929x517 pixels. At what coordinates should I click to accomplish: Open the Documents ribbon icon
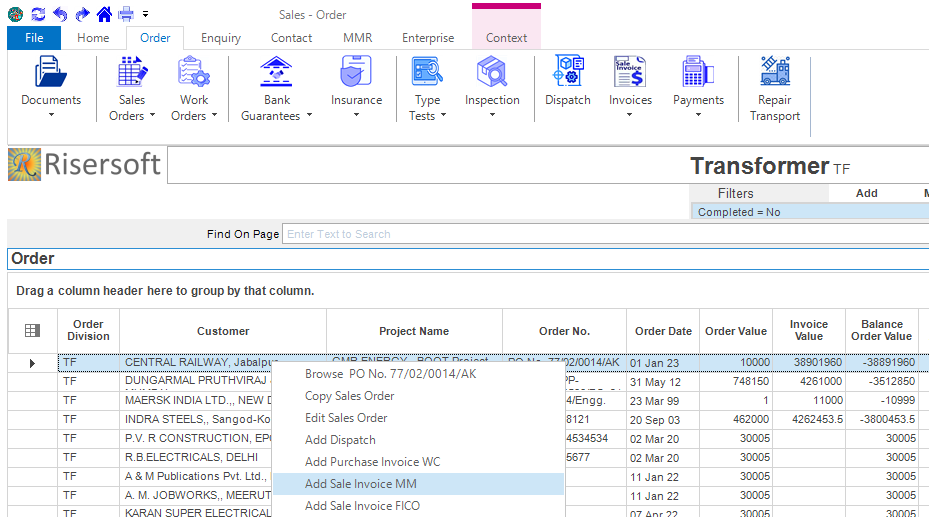click(x=51, y=73)
